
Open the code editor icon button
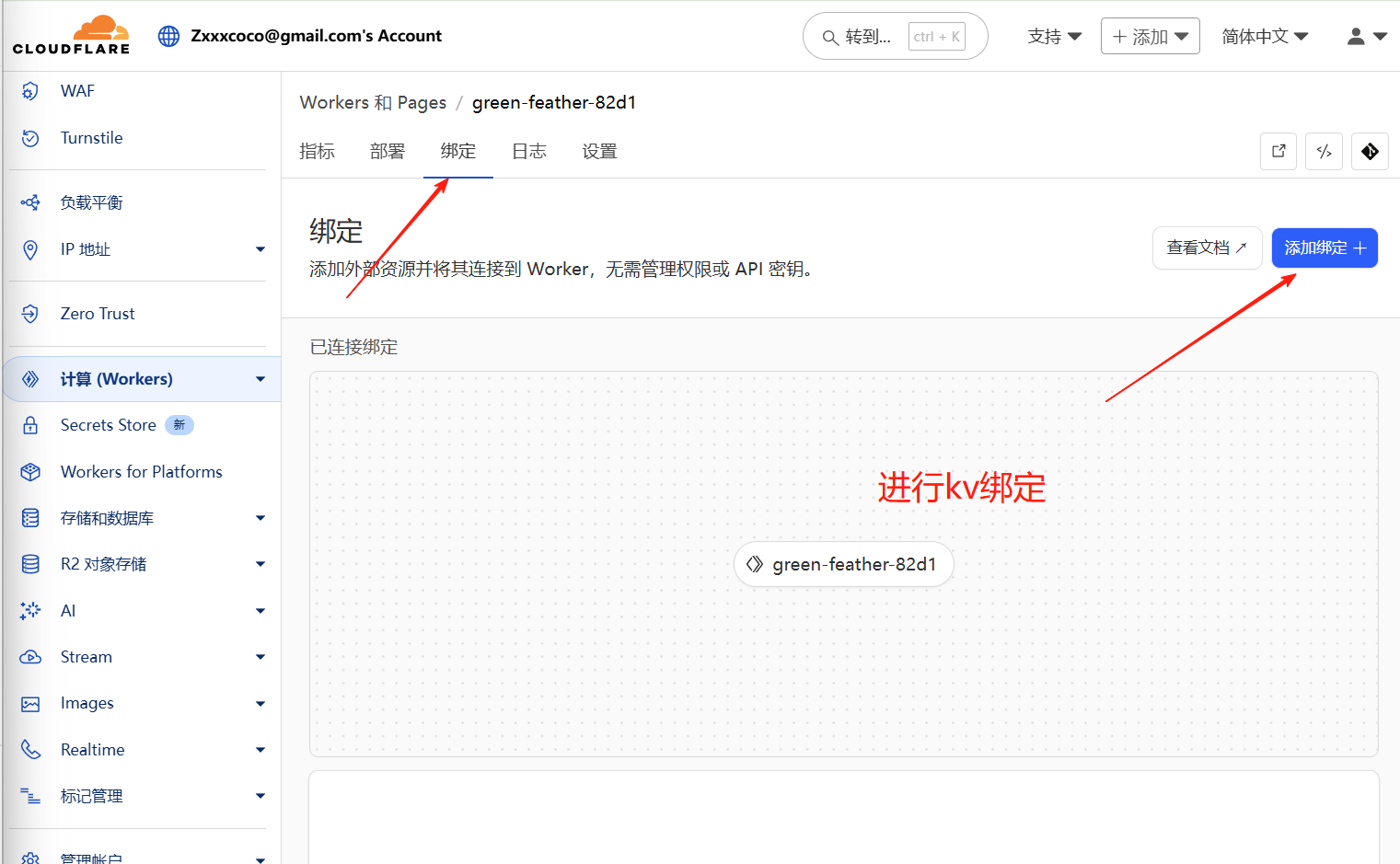coord(1324,152)
